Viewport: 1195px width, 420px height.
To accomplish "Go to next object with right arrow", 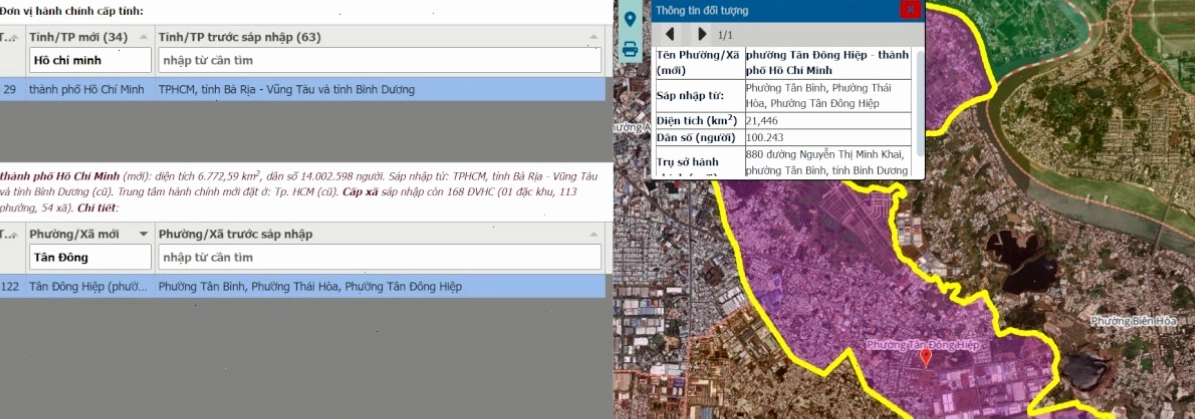I will tap(703, 34).
